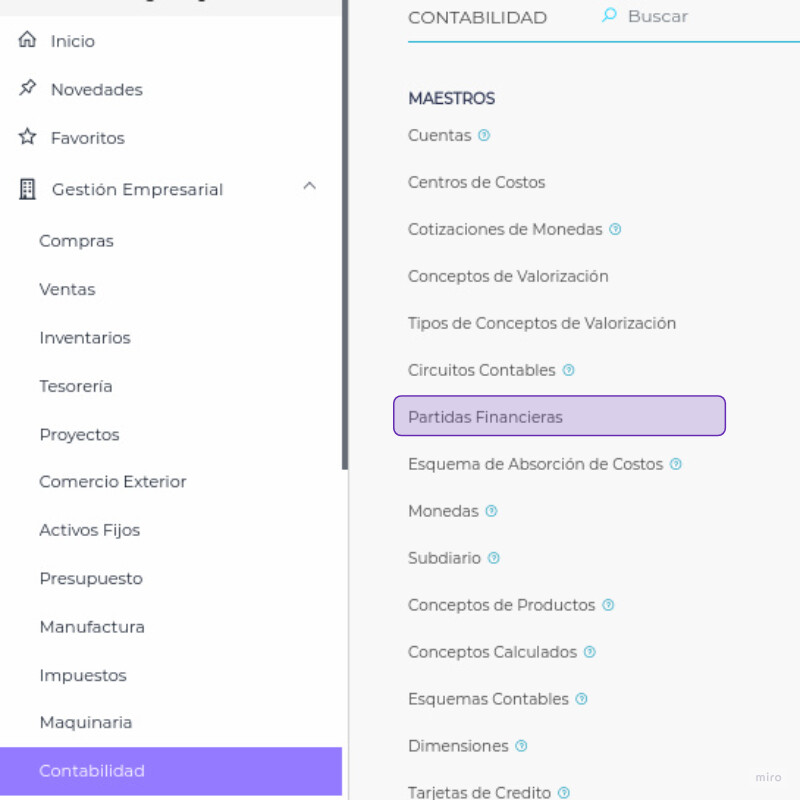Viewport: 800px width, 800px height.
Task: Open the Compras module
Action: pos(76,241)
